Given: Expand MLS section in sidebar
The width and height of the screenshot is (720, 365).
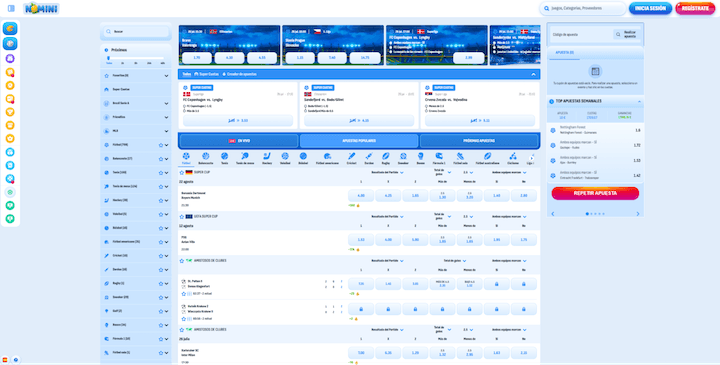Looking at the screenshot, I should [x=166, y=131].
